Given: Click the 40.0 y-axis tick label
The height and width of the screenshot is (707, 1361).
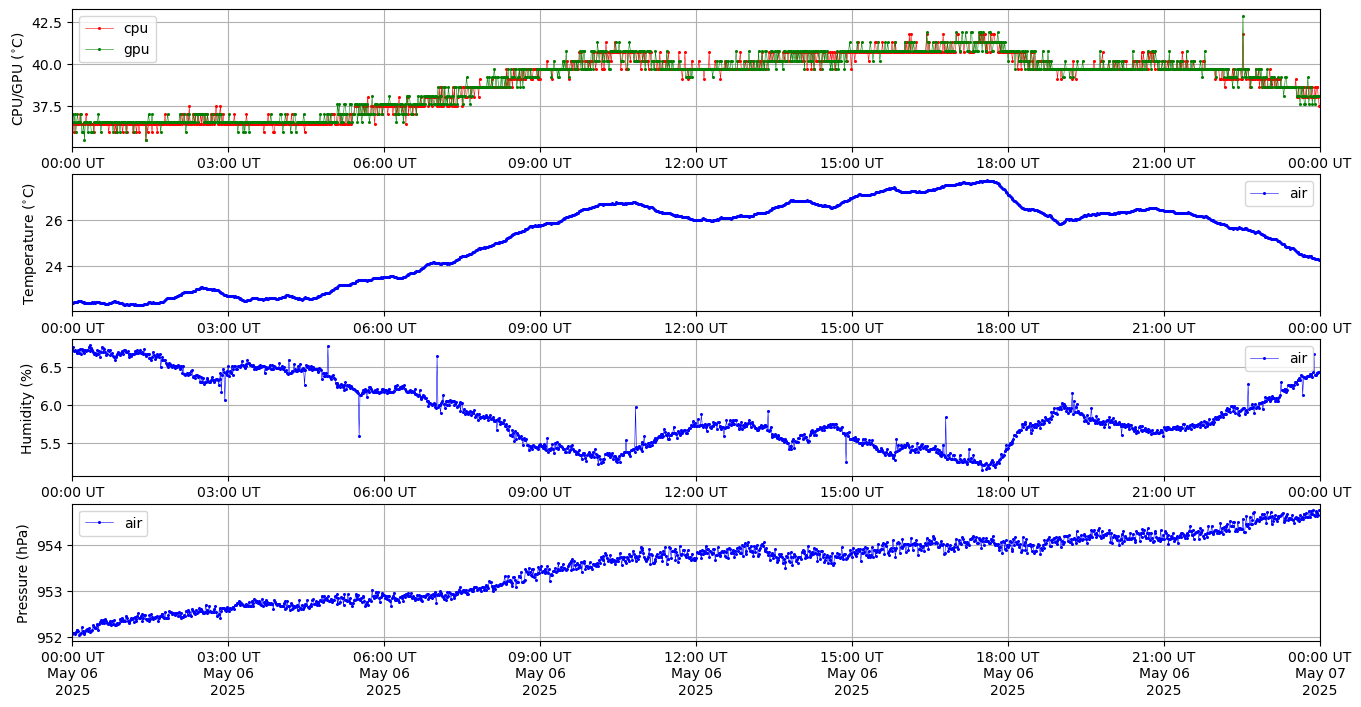Looking at the screenshot, I should [48, 64].
